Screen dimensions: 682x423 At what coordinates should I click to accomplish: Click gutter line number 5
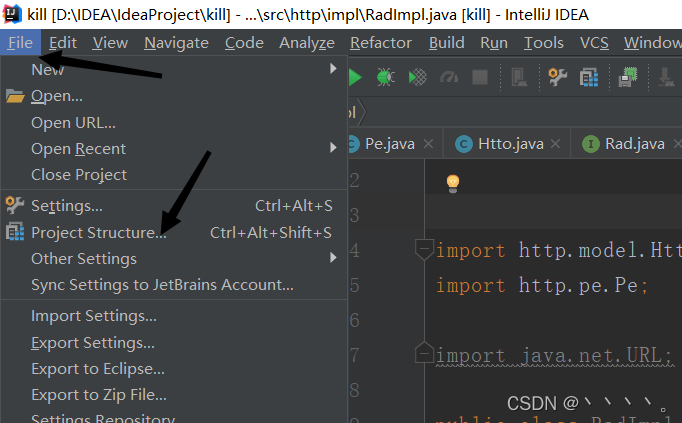coord(354,286)
